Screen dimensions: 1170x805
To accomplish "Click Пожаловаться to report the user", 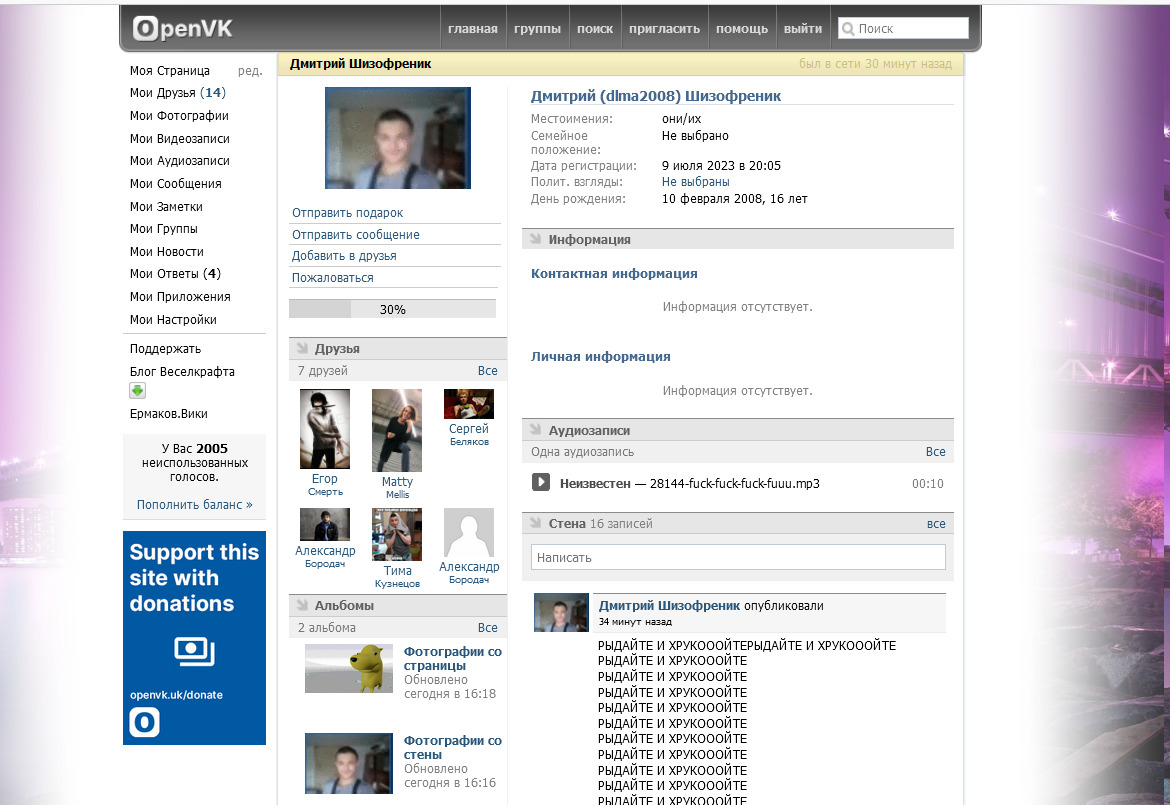I will click(x=332, y=278).
